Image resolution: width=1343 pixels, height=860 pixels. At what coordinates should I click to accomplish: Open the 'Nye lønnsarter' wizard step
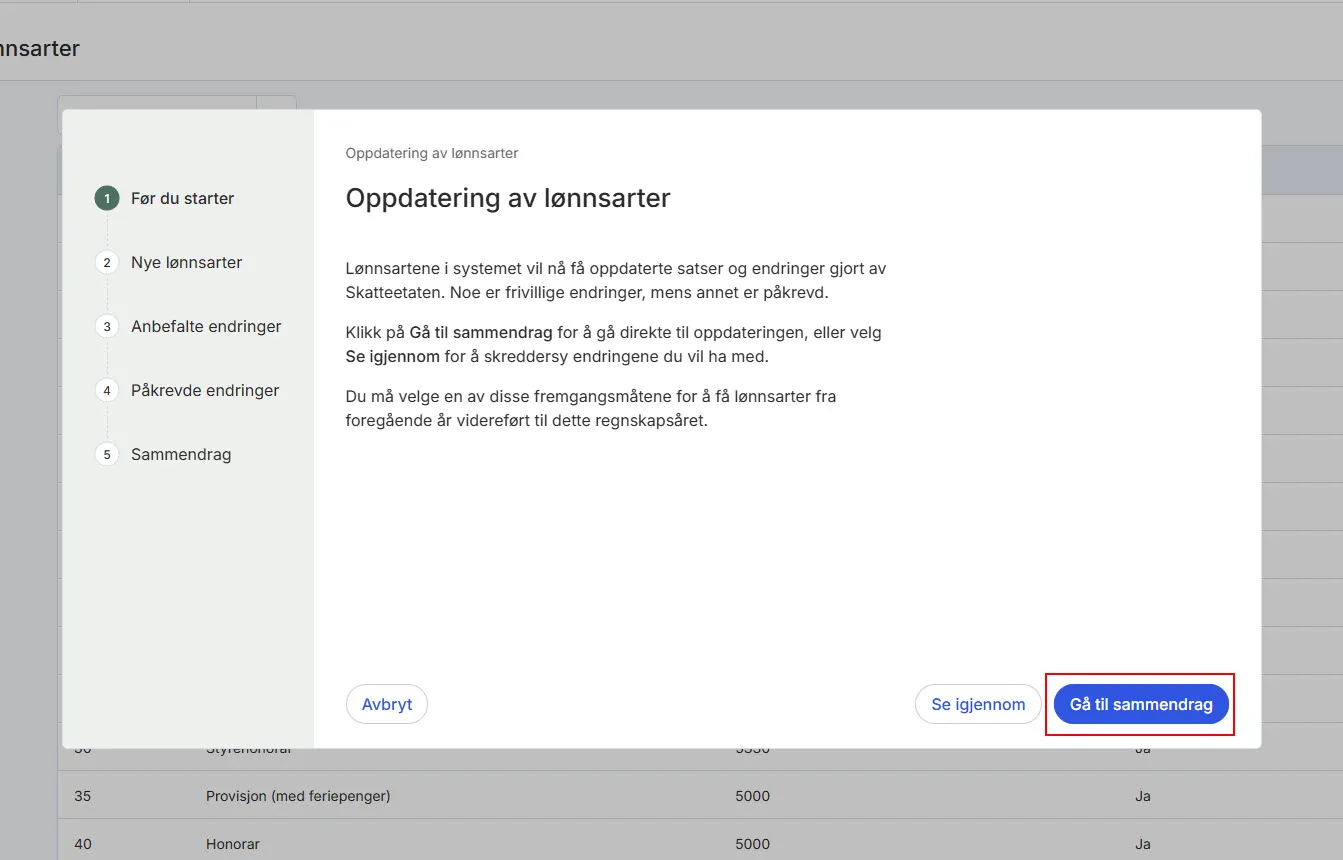186,262
